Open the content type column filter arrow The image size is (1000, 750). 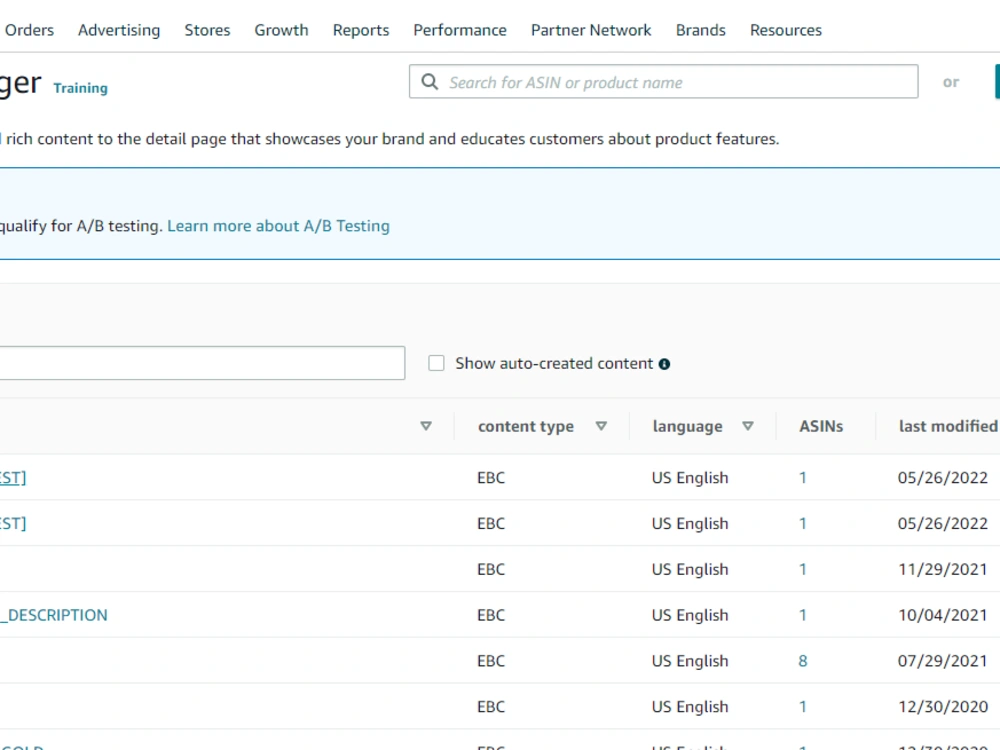[601, 426]
